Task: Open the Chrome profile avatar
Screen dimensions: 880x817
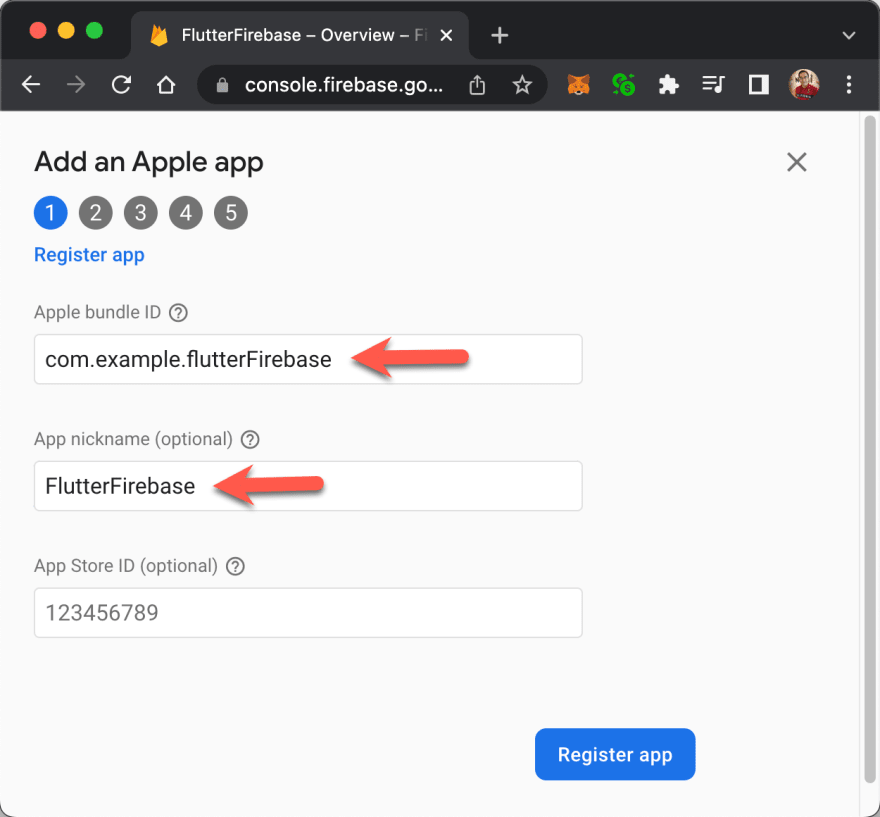Action: (804, 85)
